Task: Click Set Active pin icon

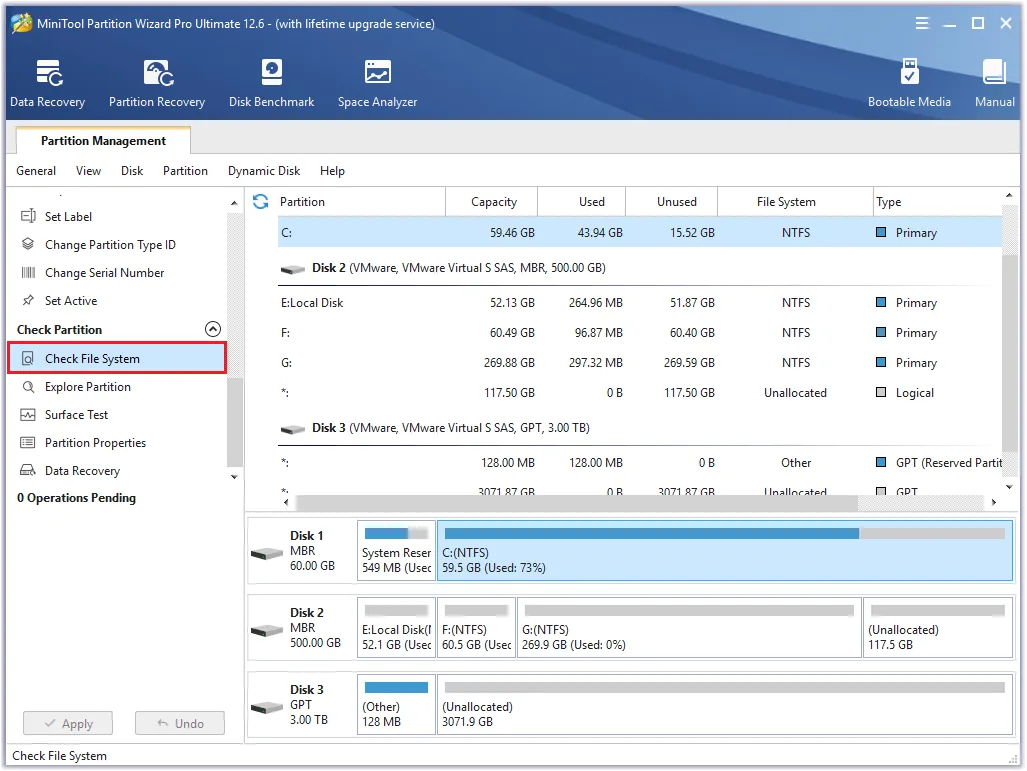Action: coord(28,301)
